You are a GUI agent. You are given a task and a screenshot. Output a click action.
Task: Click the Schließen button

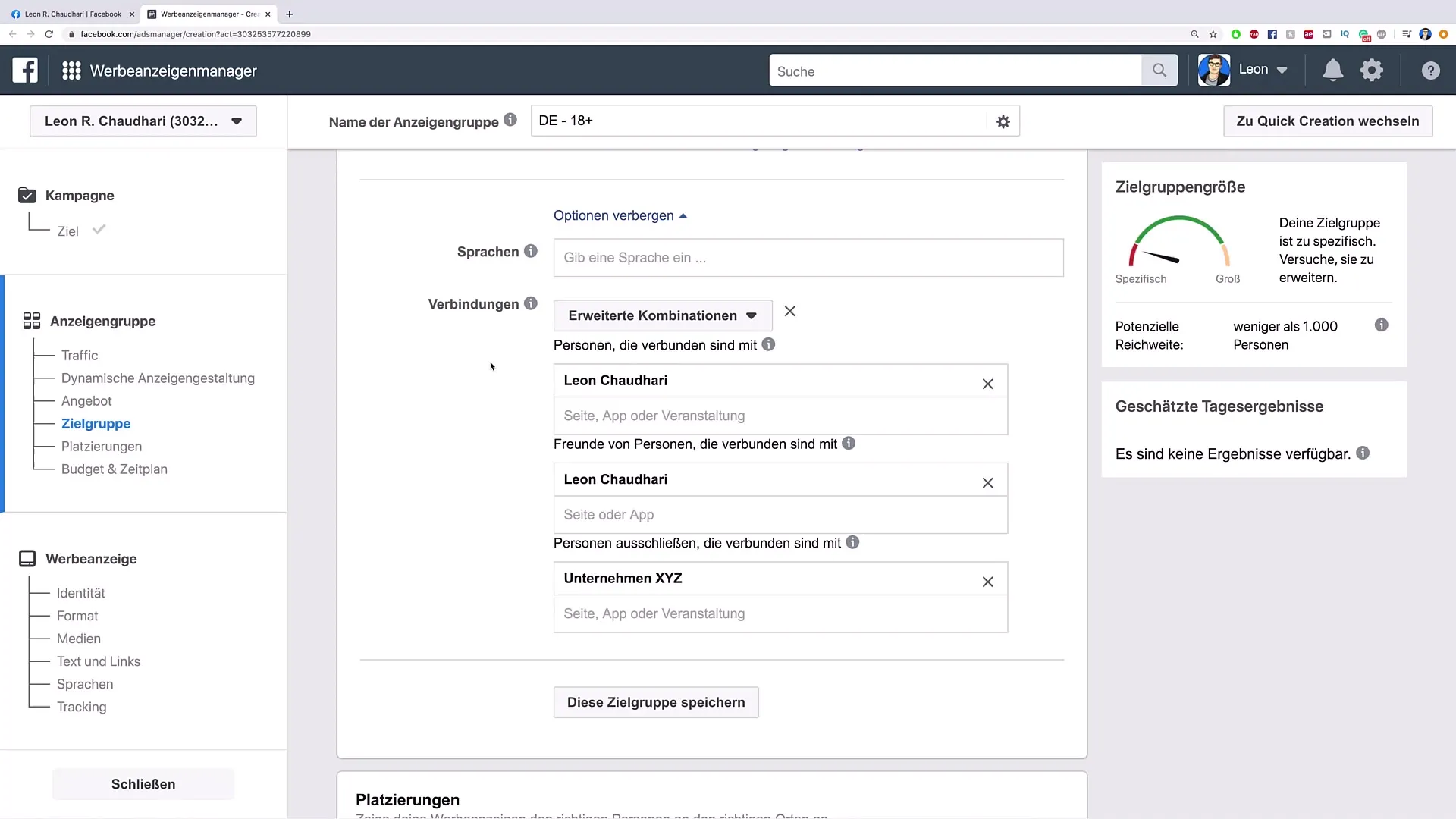[x=143, y=784]
